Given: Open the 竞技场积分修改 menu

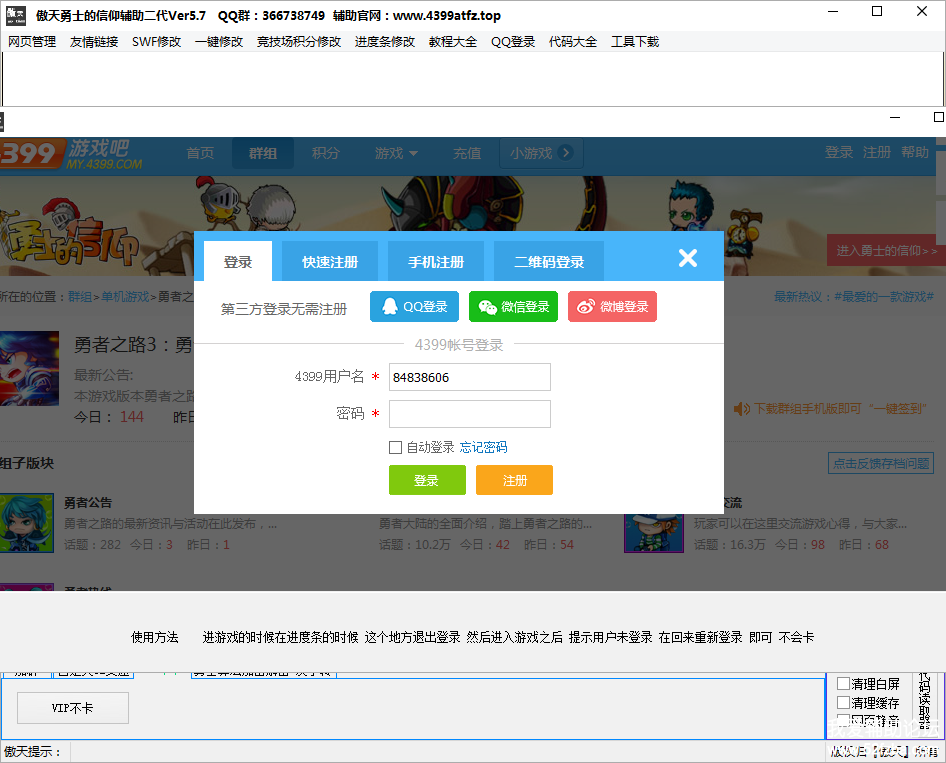Looking at the screenshot, I should point(299,42).
